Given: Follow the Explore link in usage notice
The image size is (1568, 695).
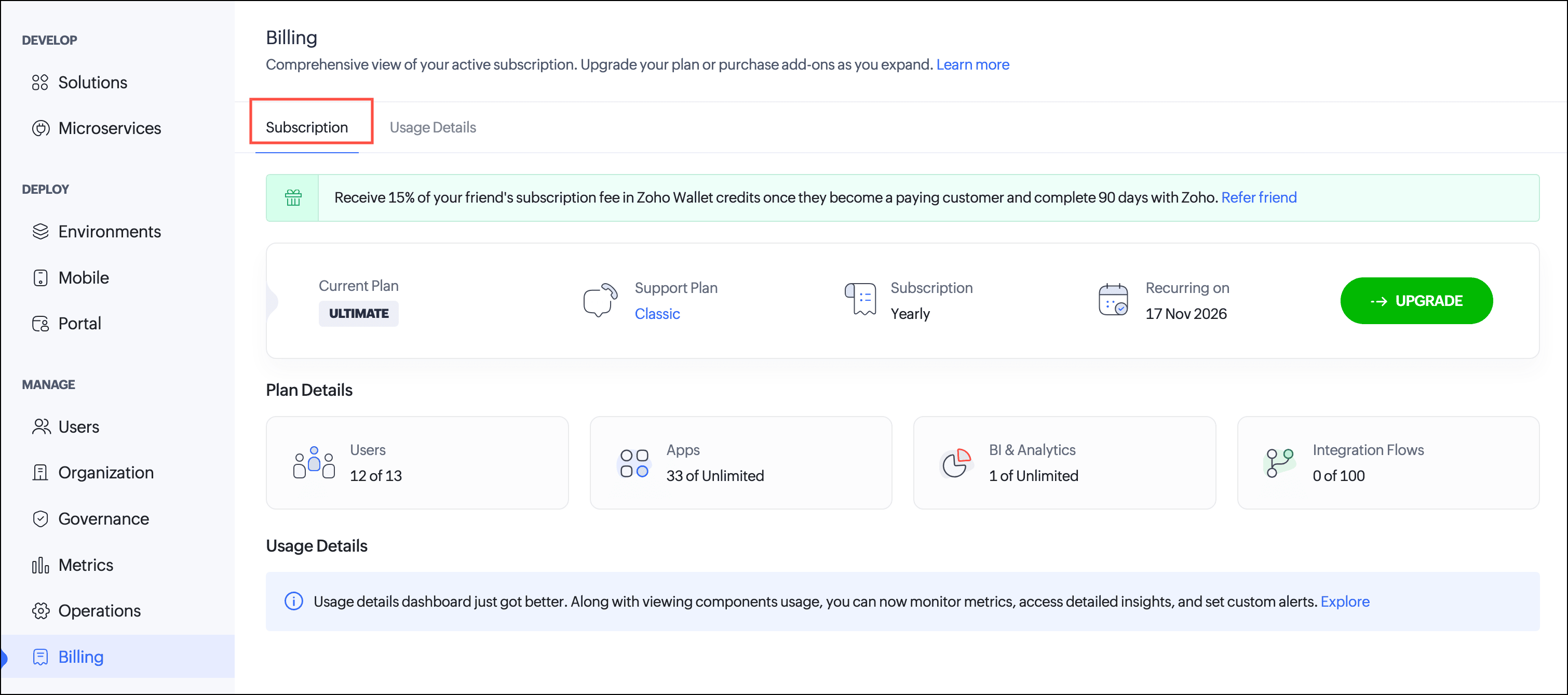Looking at the screenshot, I should pos(1344,601).
